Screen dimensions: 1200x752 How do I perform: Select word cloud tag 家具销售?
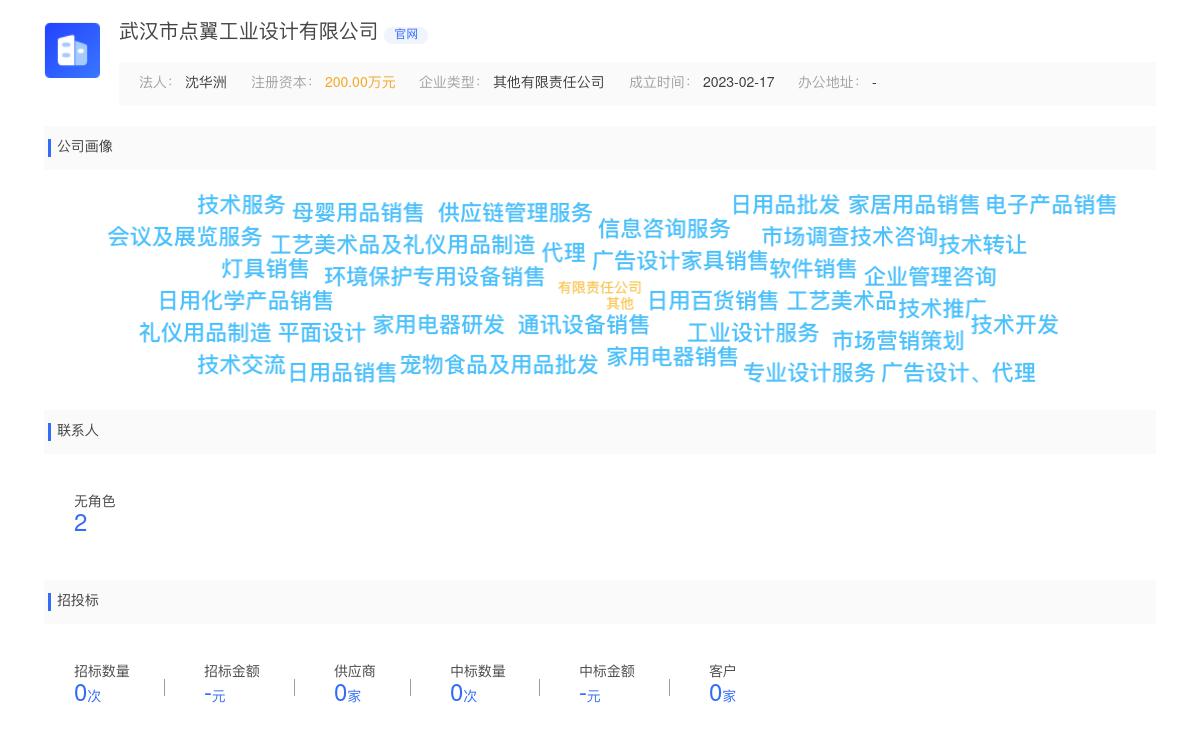pyautogui.click(x=724, y=261)
